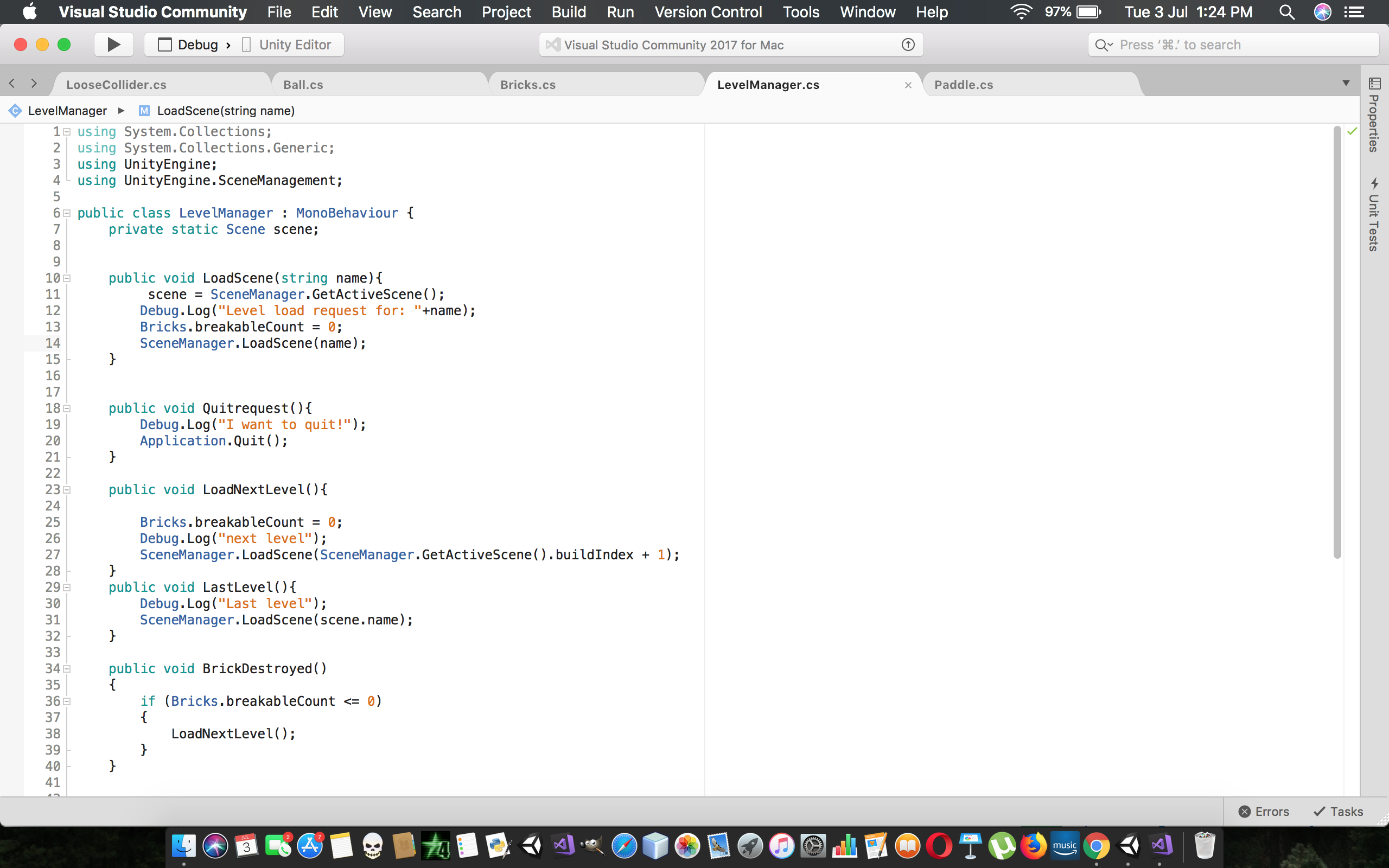Open the View menu
The height and width of the screenshot is (868, 1389).
click(375, 11)
